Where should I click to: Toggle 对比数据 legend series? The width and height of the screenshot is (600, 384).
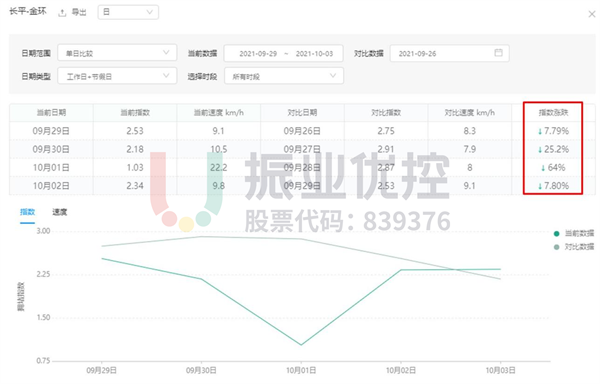point(574,247)
